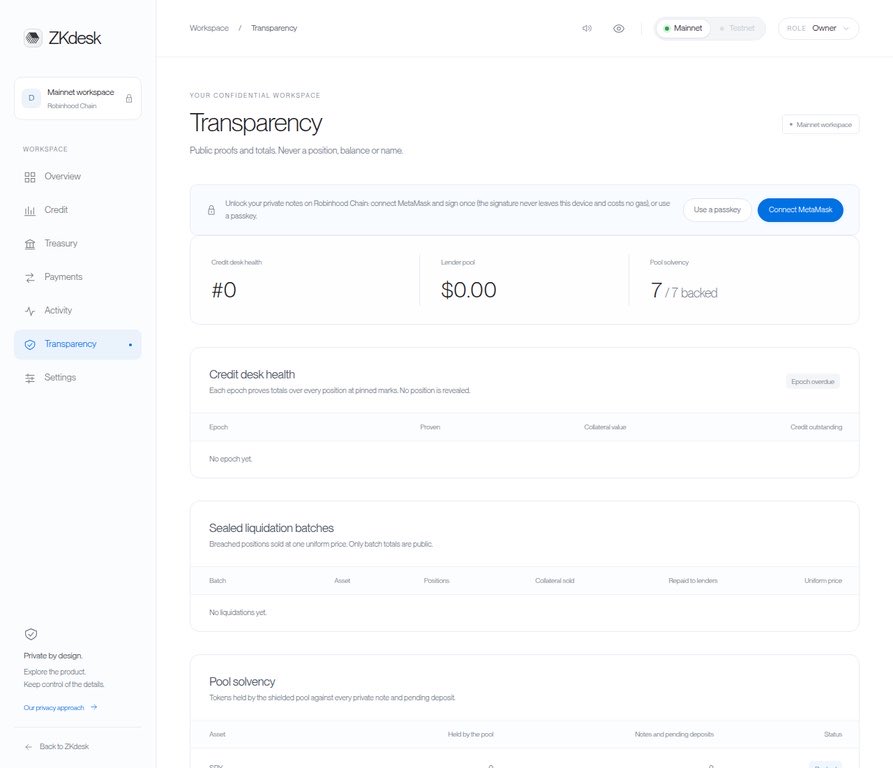The height and width of the screenshot is (768, 893).
Task: Click the Connect MetaMask button
Action: [x=800, y=210]
